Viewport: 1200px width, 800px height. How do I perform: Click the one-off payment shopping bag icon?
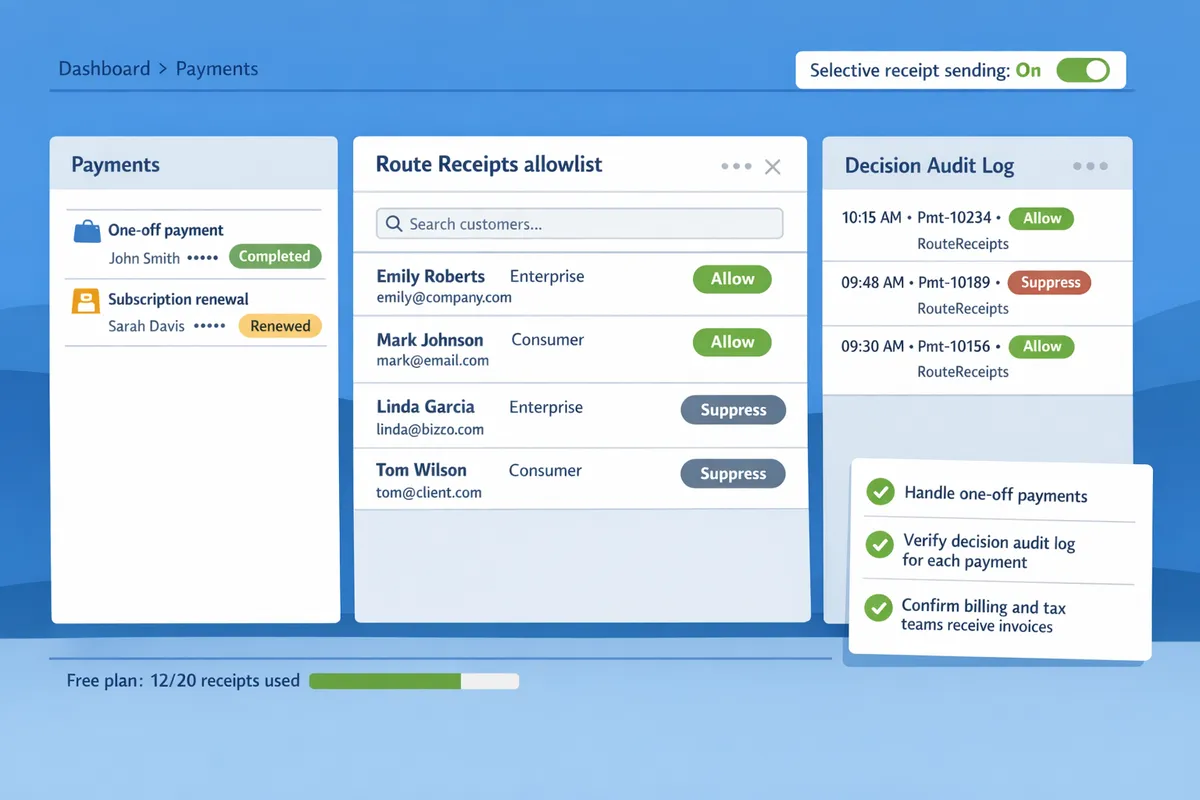click(x=87, y=229)
